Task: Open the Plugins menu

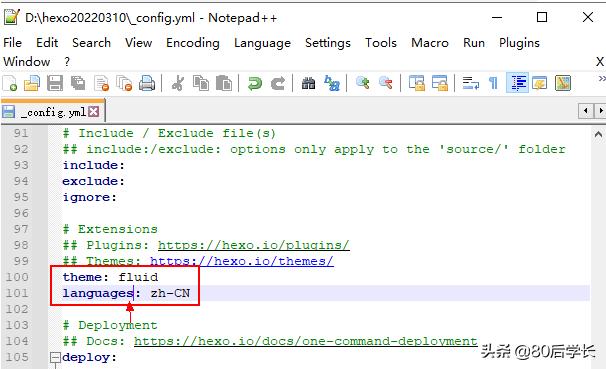Action: pos(519,43)
